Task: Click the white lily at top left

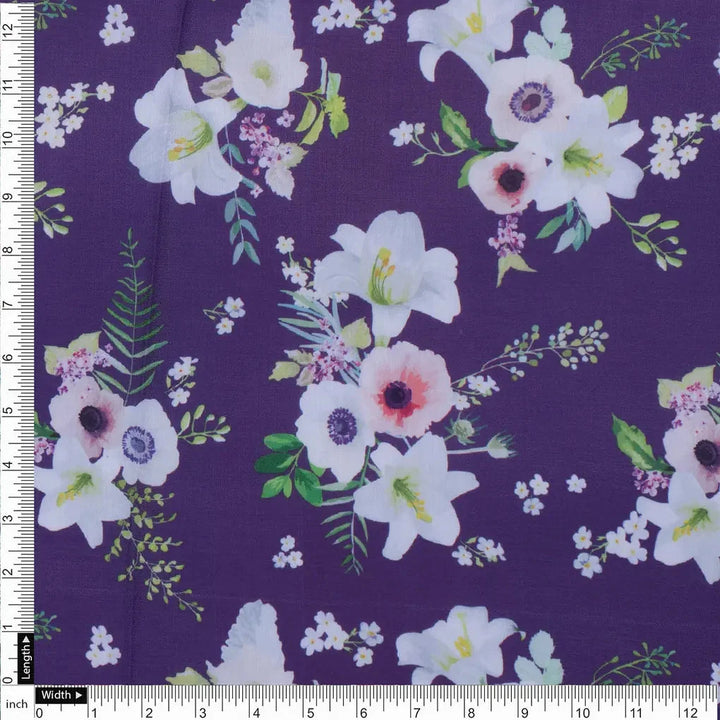Action: (185, 140)
